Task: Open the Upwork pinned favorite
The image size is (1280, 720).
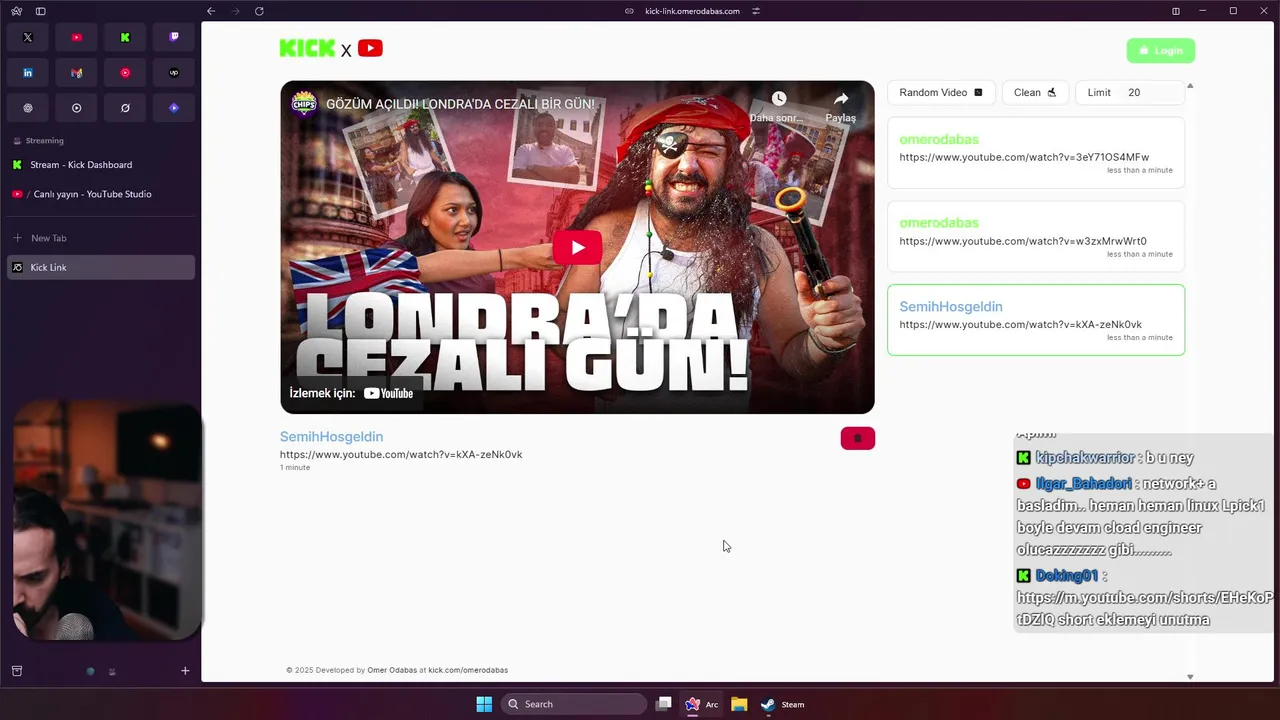Action: coord(174,73)
